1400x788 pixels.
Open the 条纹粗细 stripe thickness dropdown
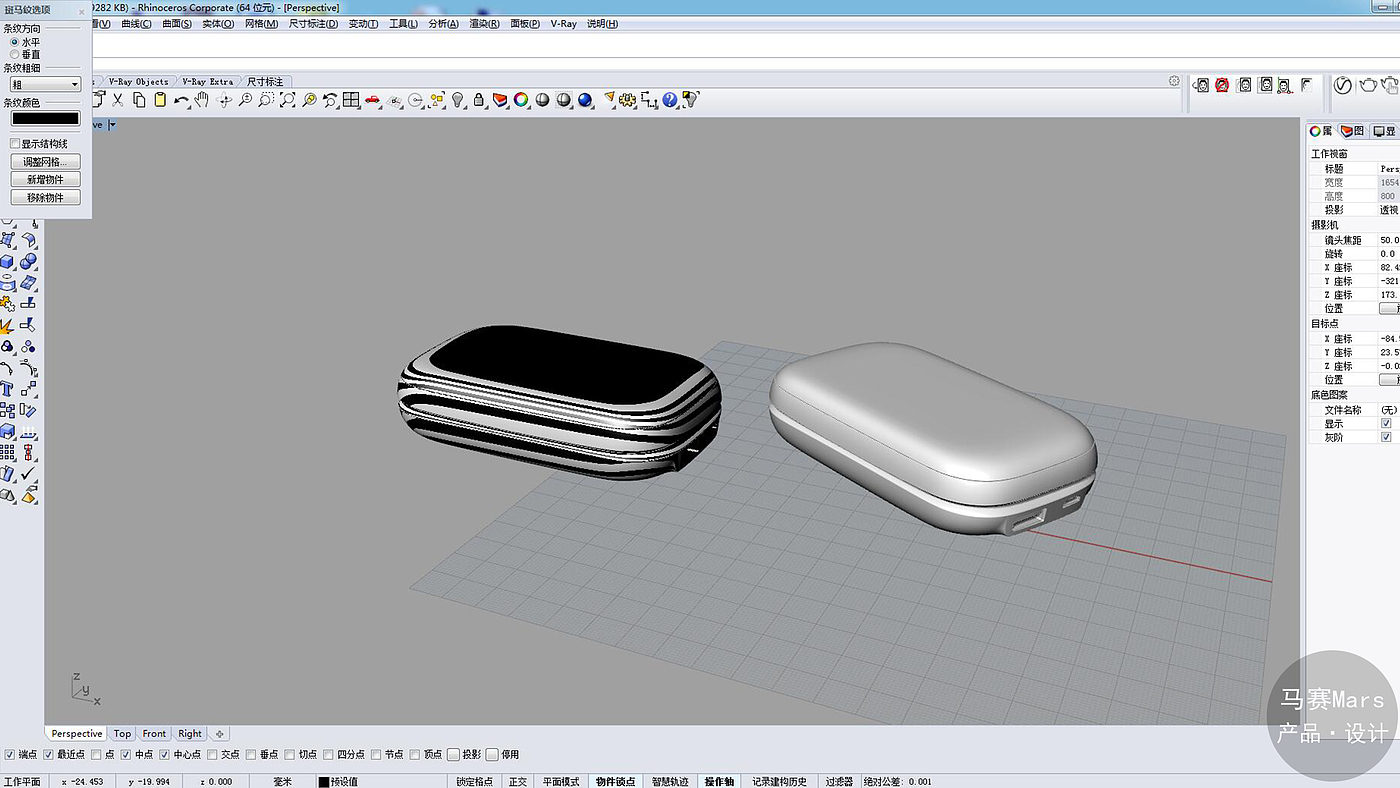click(x=45, y=85)
